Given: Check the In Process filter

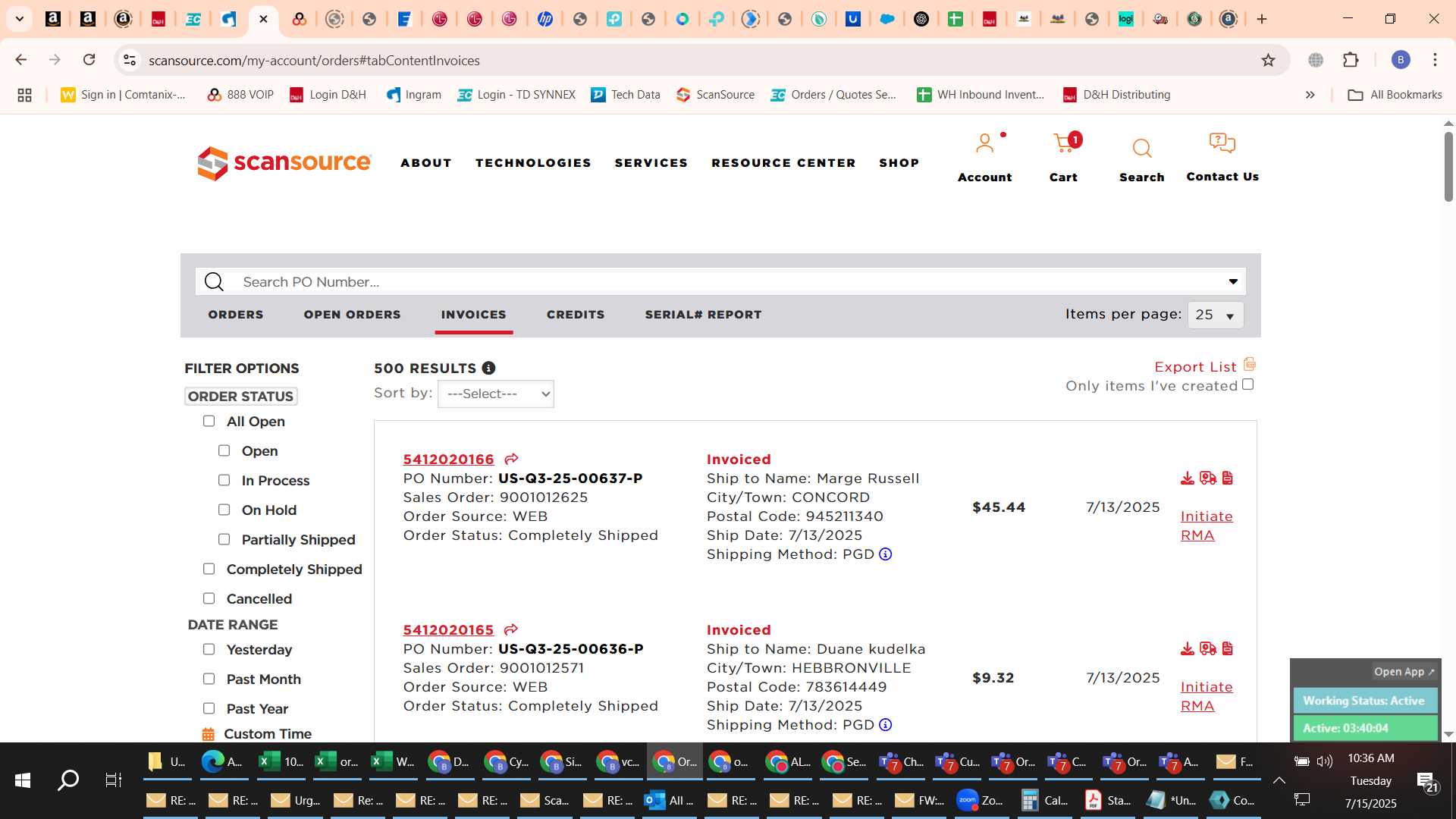Looking at the screenshot, I should point(224,480).
